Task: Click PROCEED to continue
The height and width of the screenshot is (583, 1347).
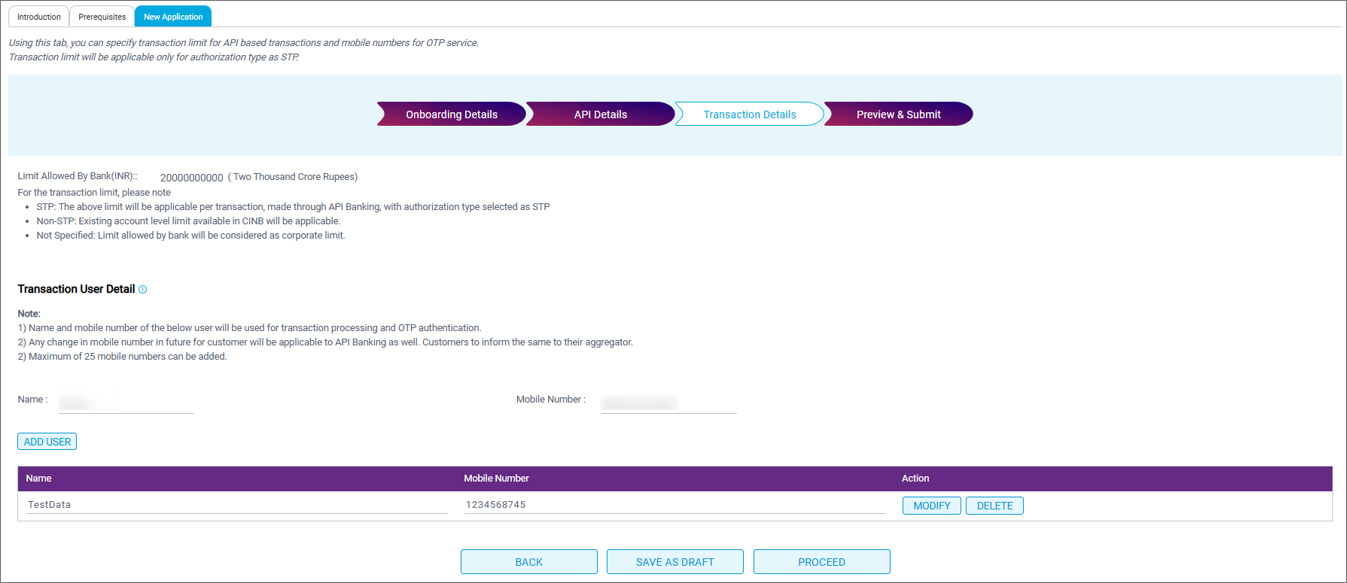Action: point(821,562)
